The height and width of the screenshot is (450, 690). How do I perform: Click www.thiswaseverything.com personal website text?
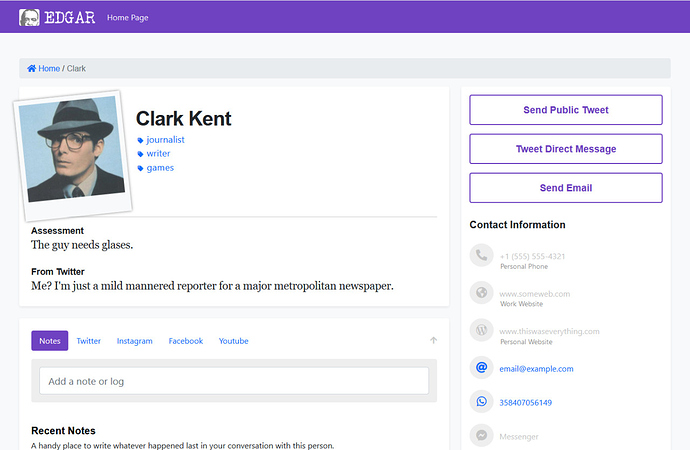tap(549, 331)
